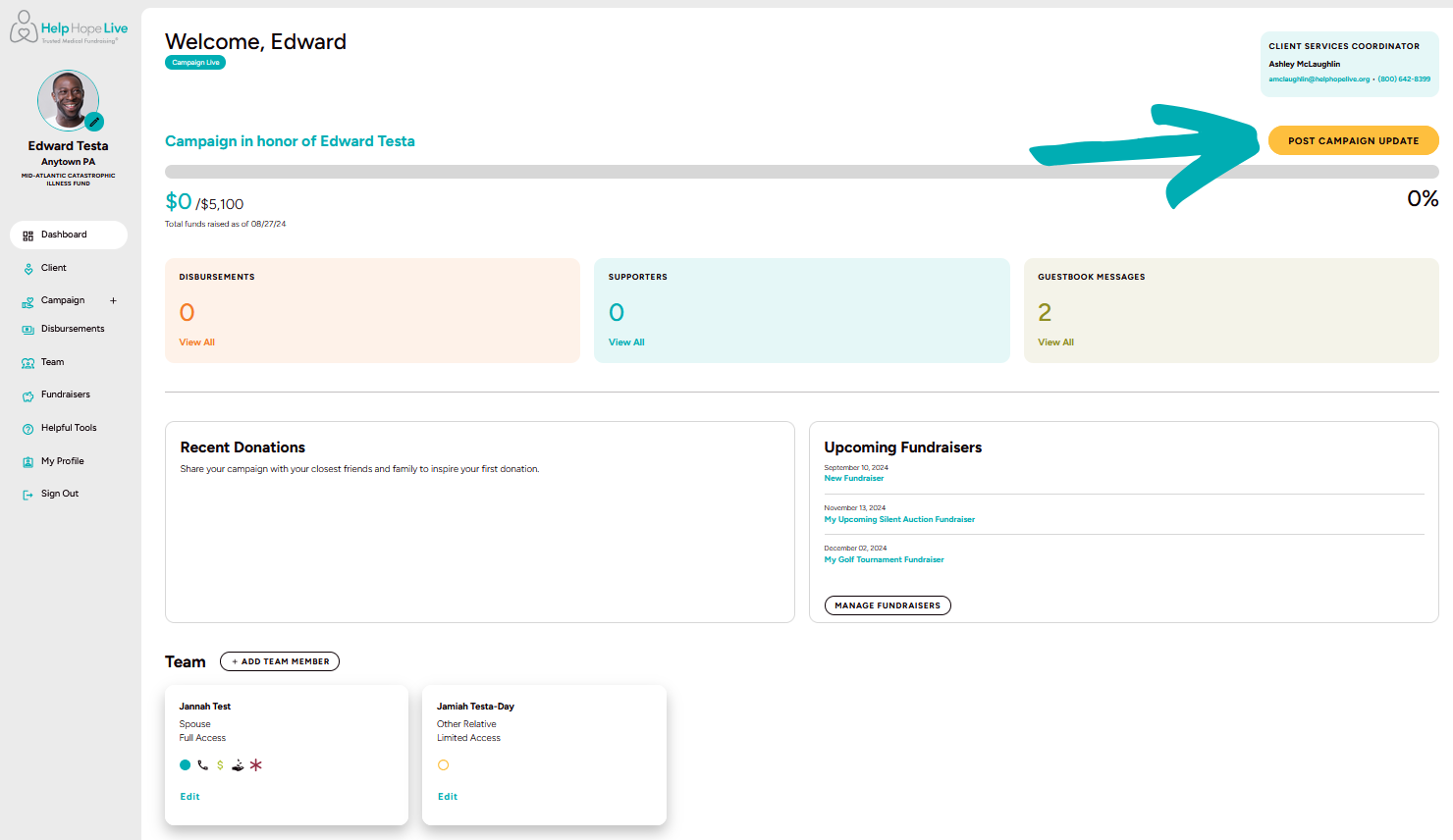Image resolution: width=1453 pixels, height=840 pixels.
Task: Click the My Profile badge icon
Action: (27, 460)
